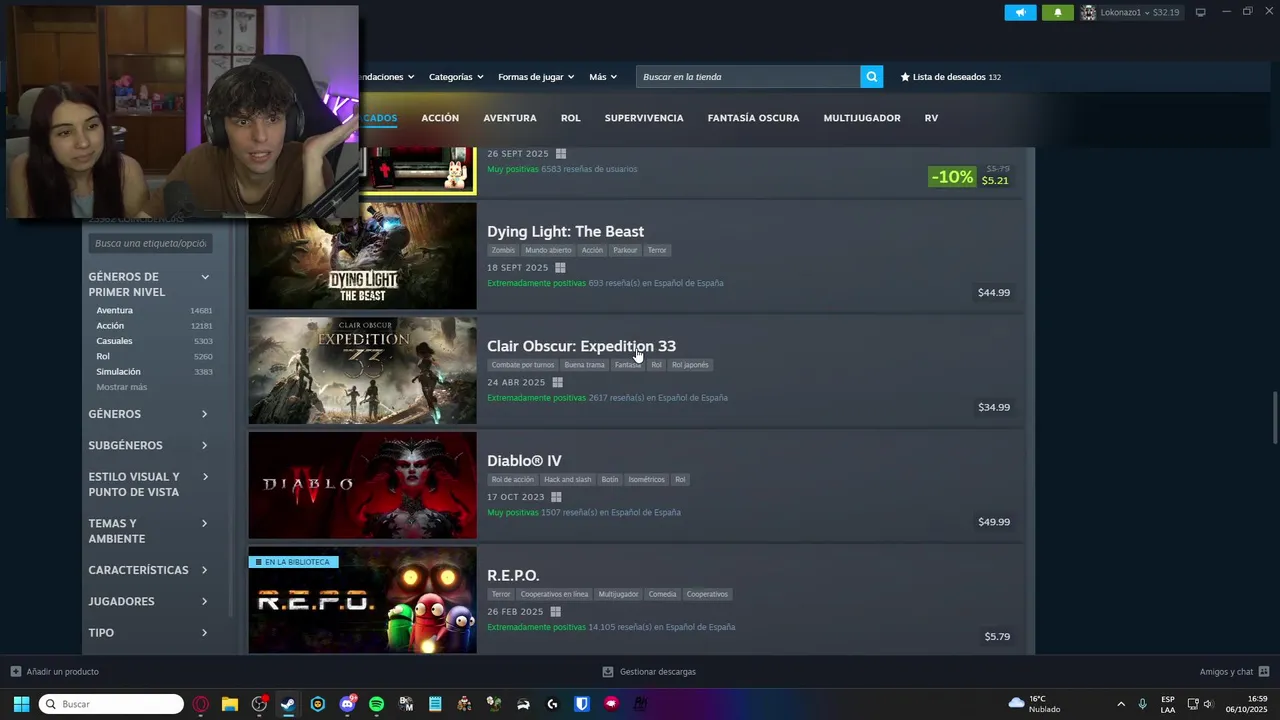
Task: Click the Busca una etiqueta input field
Action: (150, 243)
